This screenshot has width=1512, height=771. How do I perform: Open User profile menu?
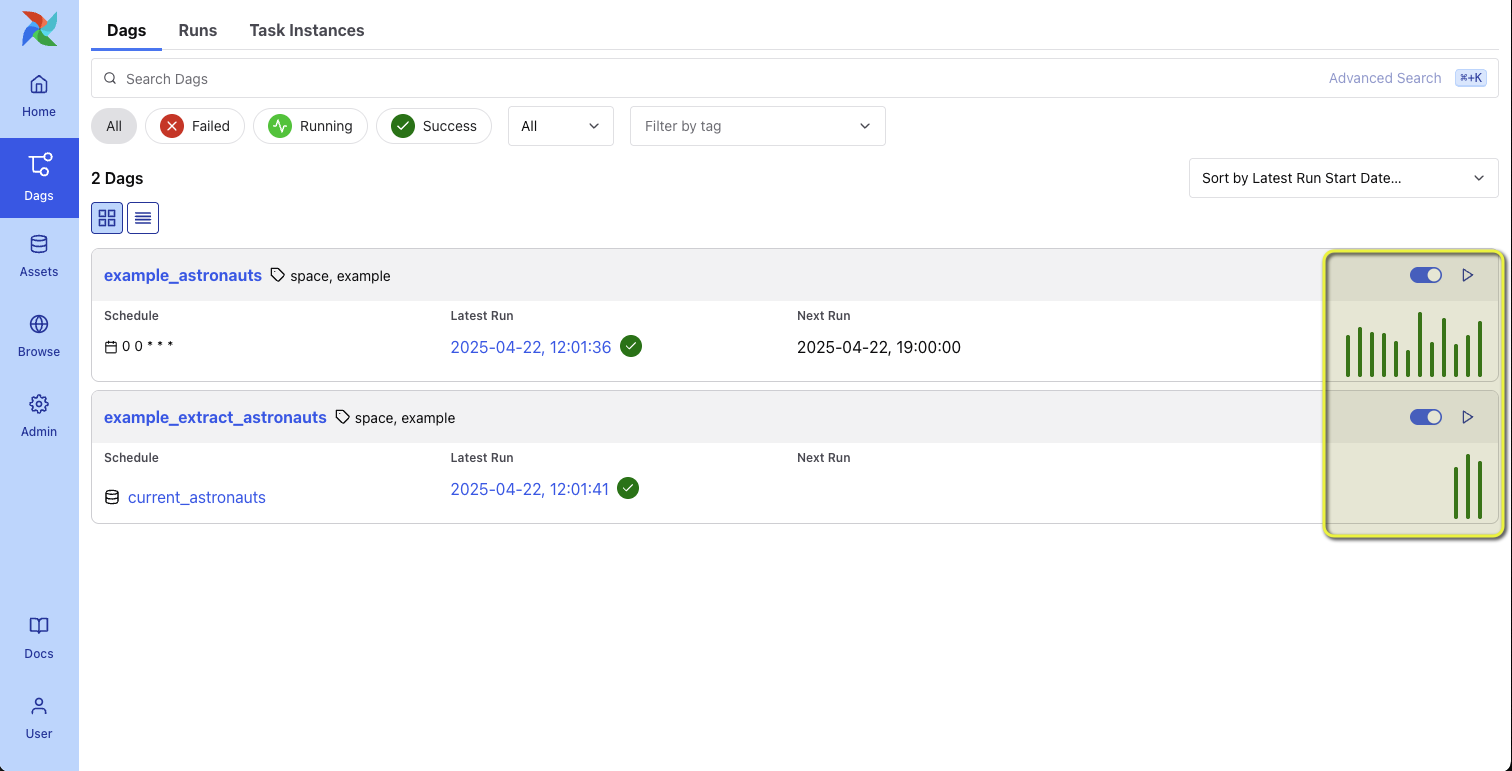[39, 718]
